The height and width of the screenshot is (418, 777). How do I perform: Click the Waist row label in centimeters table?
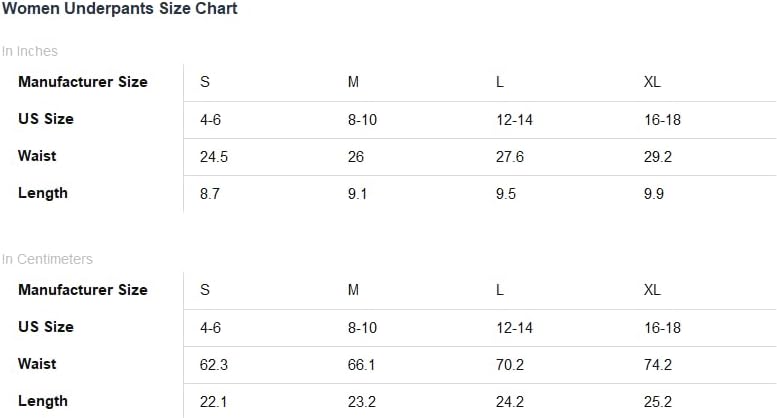[x=37, y=364]
